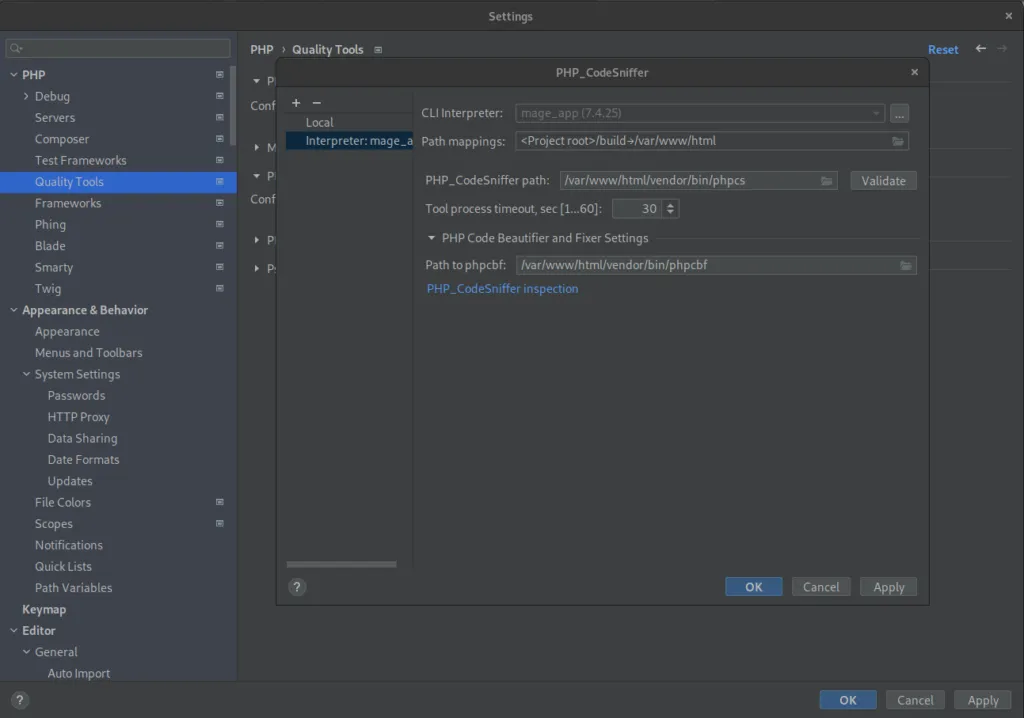This screenshot has width=1024, height=718.
Task: Collapse PHP Code Beautifier and Fixer Settings section
Action: [430, 238]
